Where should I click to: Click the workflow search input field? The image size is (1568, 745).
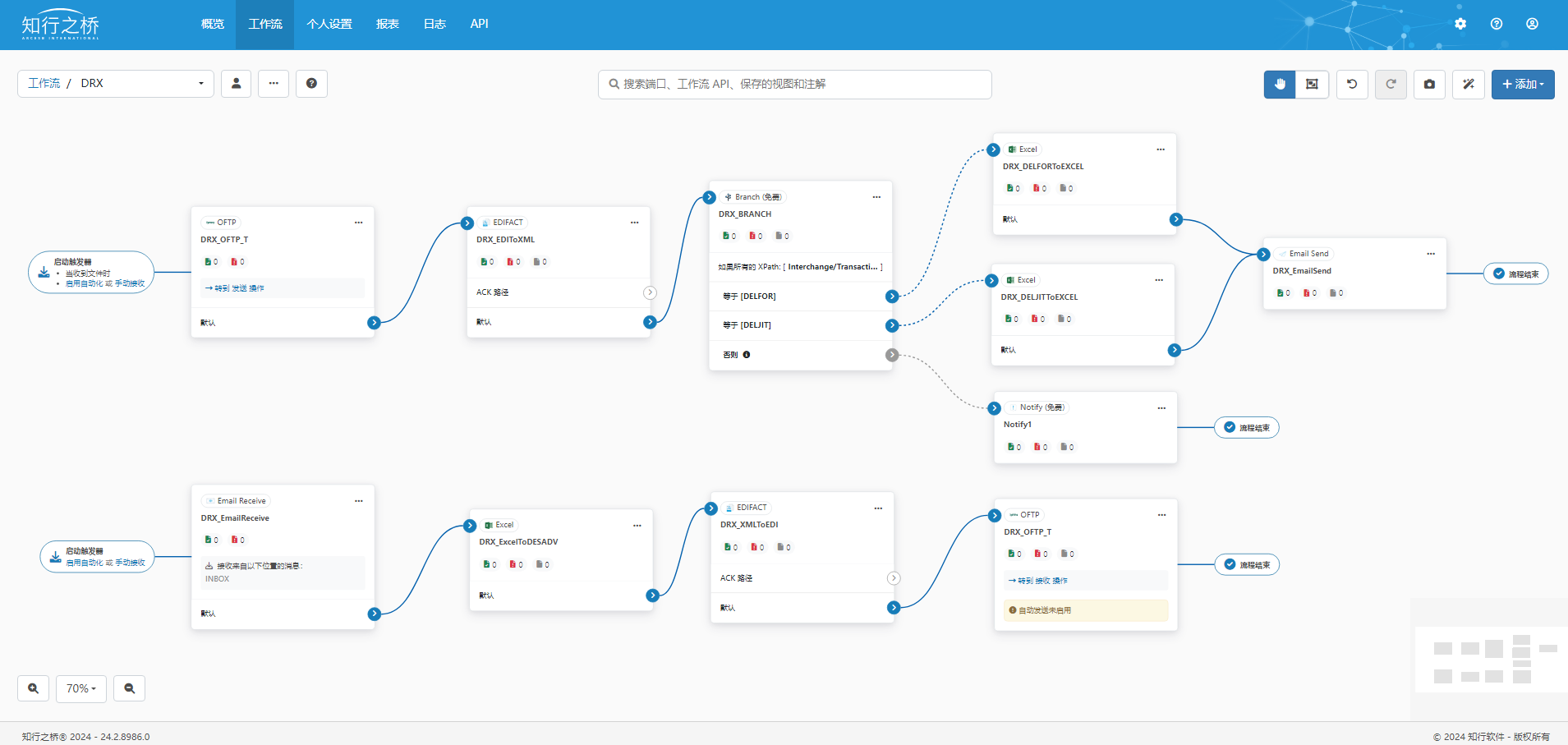click(794, 85)
